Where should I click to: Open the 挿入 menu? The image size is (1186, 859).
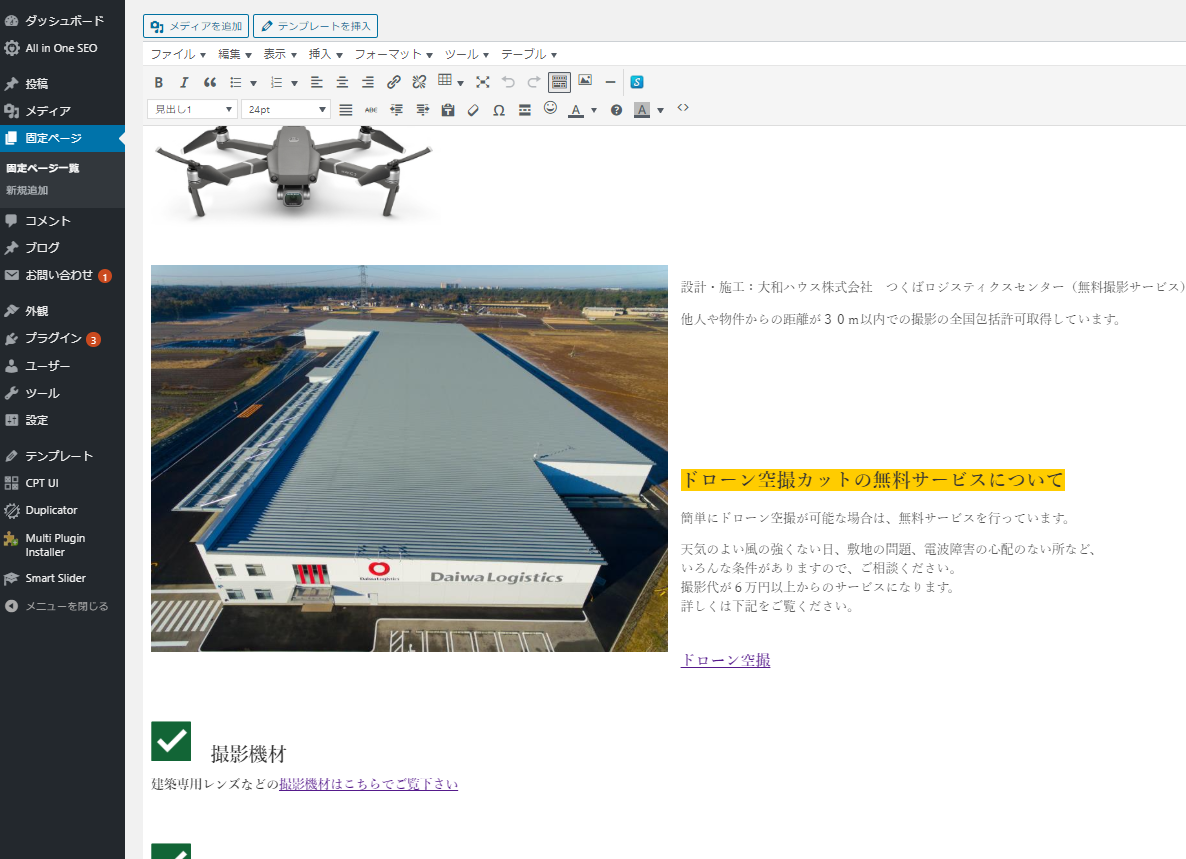tap(325, 54)
